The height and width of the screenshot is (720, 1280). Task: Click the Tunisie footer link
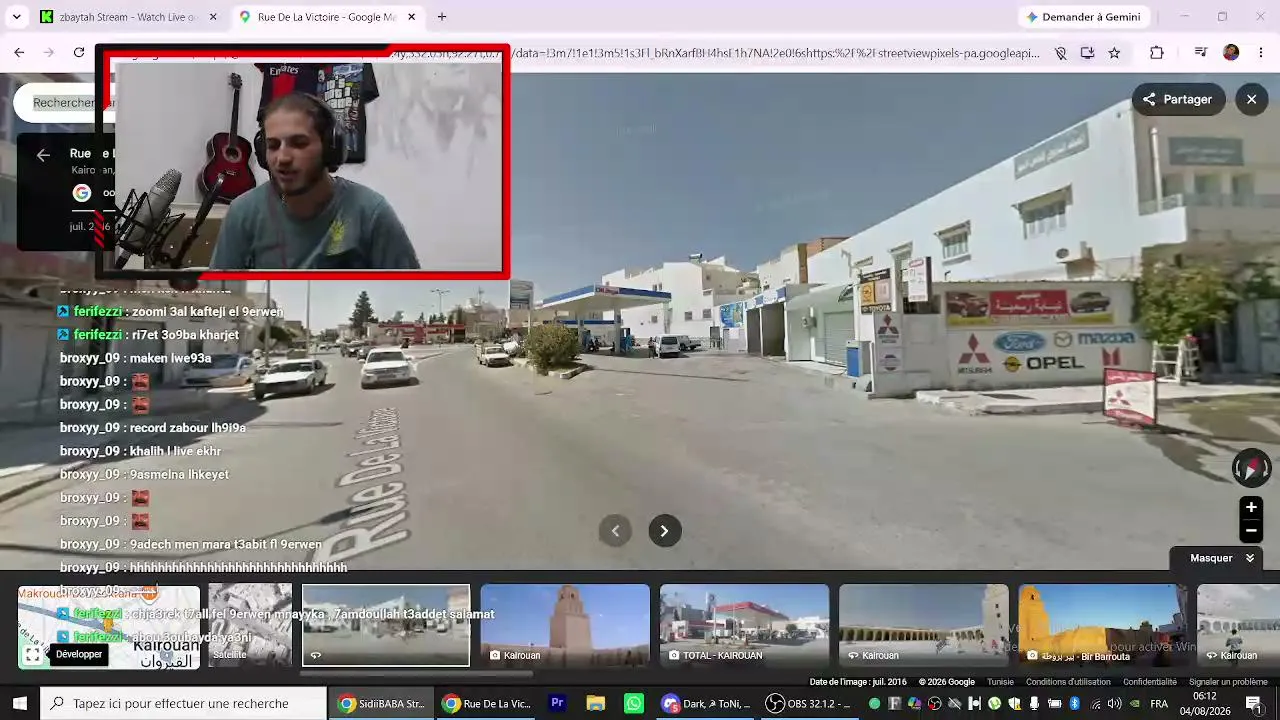(1000, 682)
